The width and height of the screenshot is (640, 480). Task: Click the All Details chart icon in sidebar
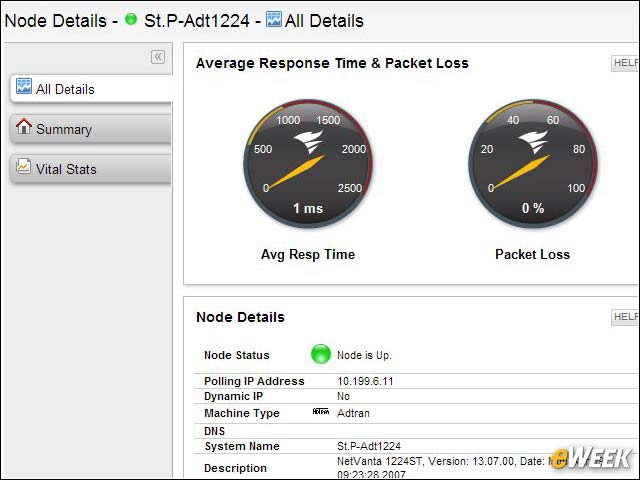point(24,86)
